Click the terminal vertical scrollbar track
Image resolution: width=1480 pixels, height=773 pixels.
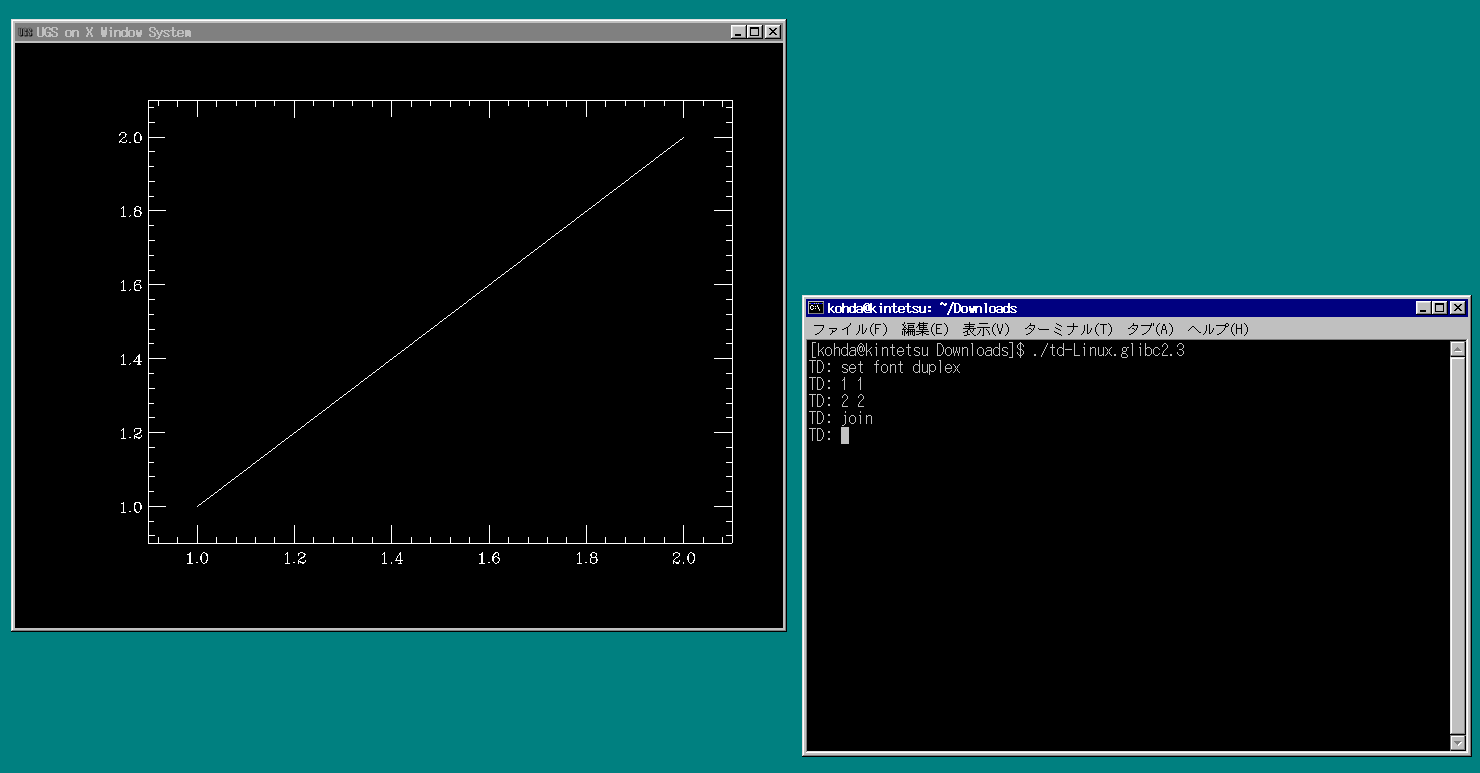[1457, 545]
